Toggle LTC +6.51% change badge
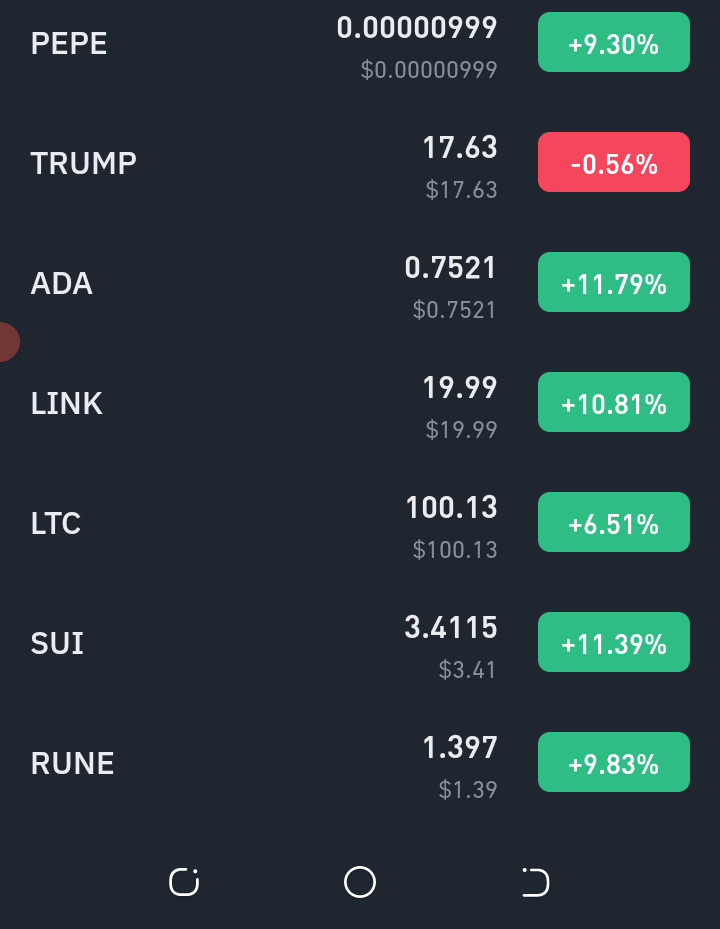Image resolution: width=720 pixels, height=929 pixels. 613,522
